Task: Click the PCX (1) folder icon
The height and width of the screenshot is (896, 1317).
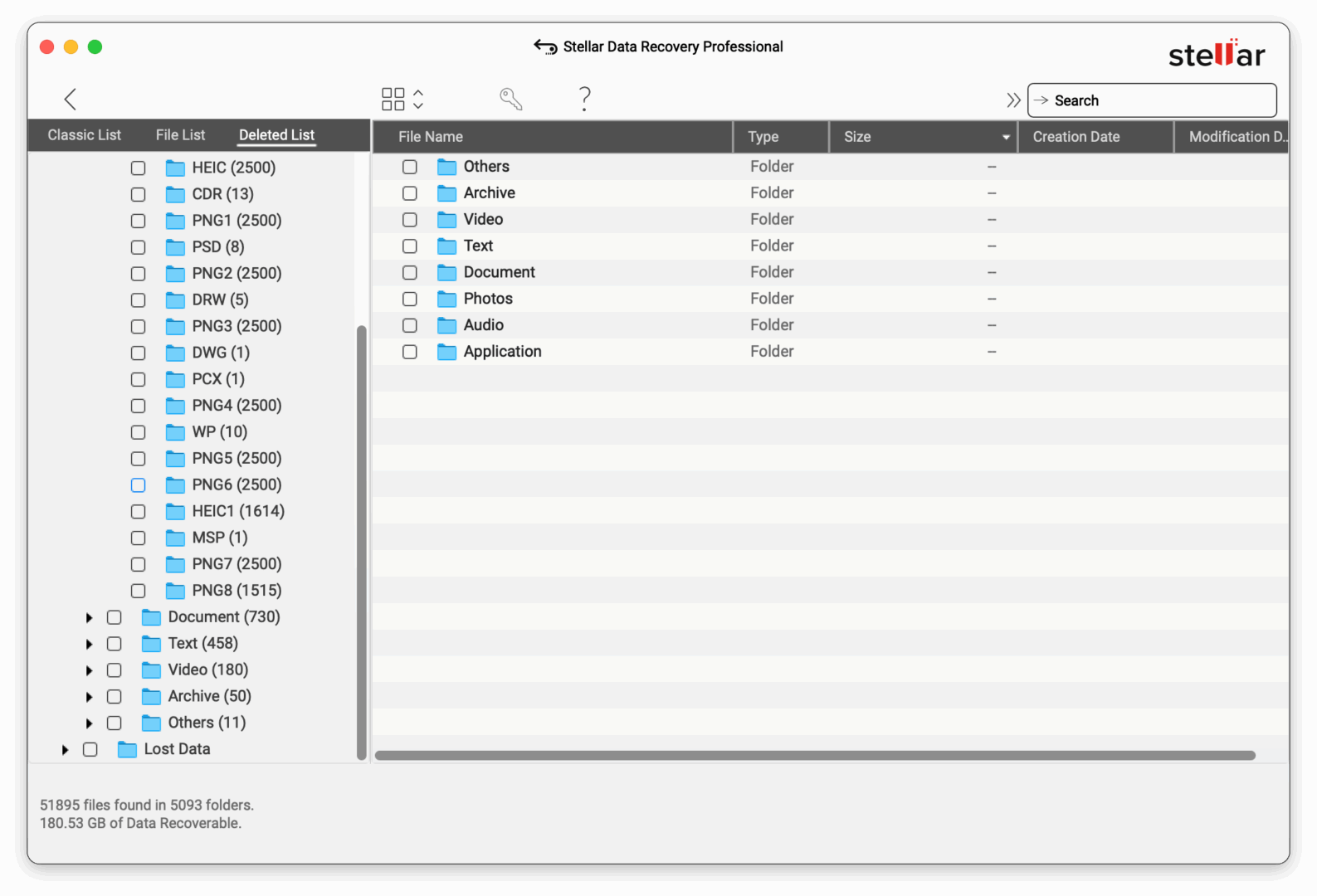Action: tap(175, 380)
